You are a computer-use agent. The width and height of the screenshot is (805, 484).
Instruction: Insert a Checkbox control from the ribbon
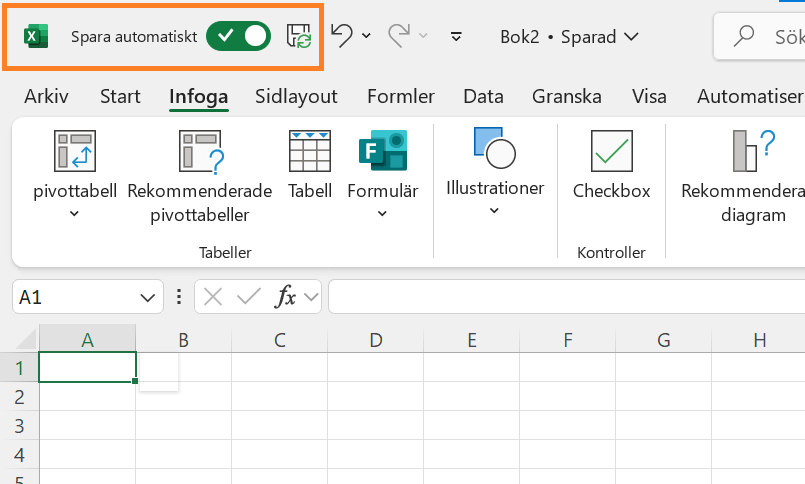[x=611, y=165]
